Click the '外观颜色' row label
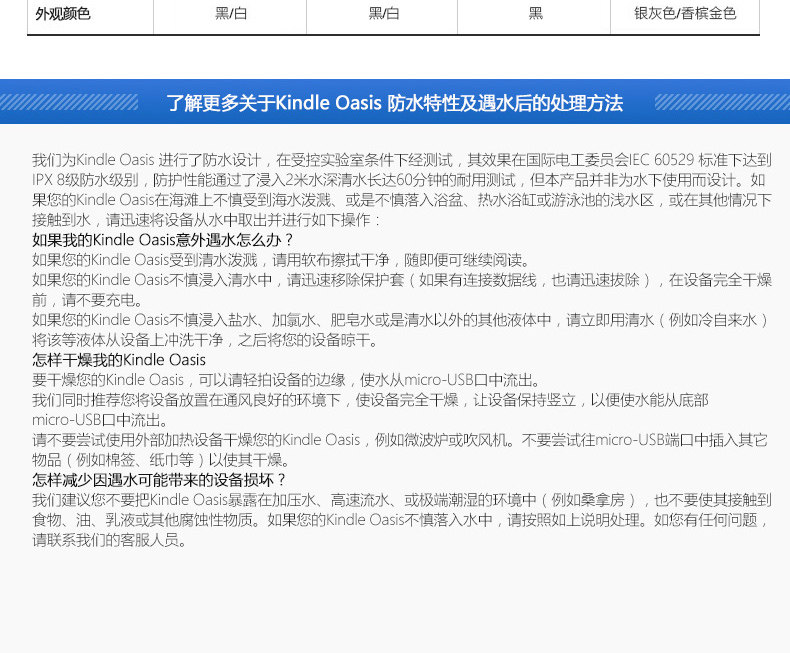Screen dimensions: 790x653 coord(62,14)
